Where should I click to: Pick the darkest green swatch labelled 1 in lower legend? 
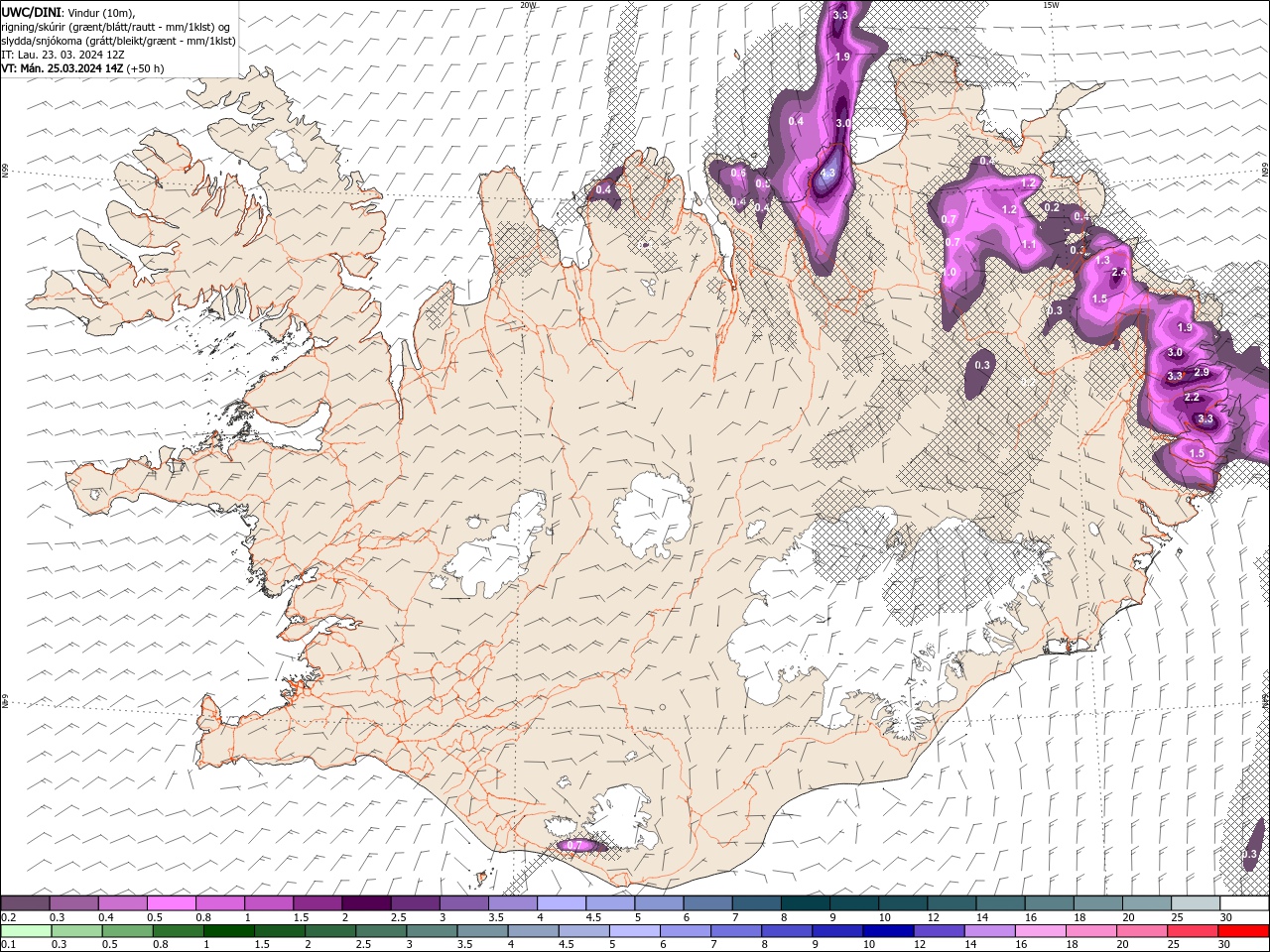(x=229, y=930)
